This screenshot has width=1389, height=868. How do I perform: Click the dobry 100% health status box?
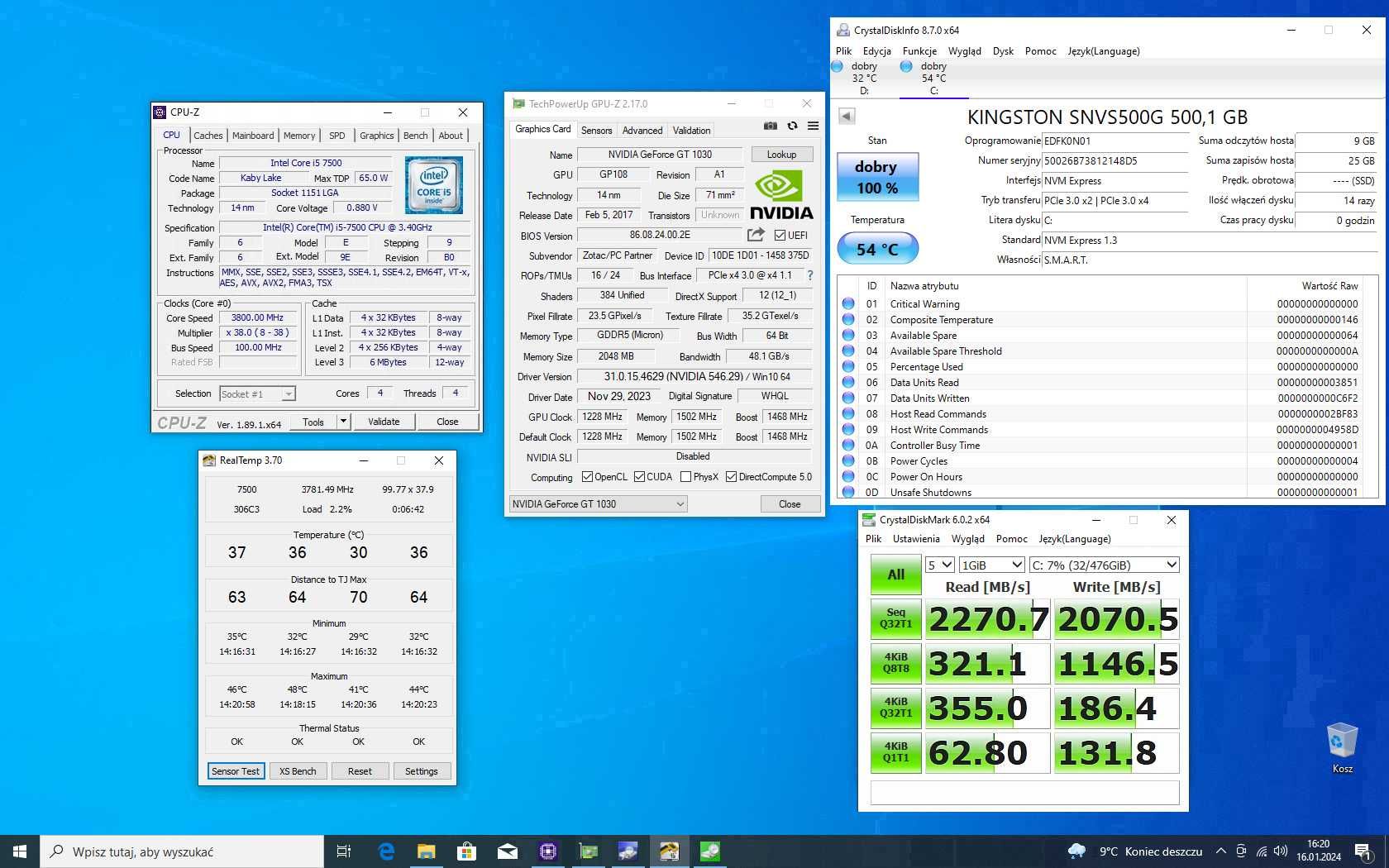click(876, 177)
